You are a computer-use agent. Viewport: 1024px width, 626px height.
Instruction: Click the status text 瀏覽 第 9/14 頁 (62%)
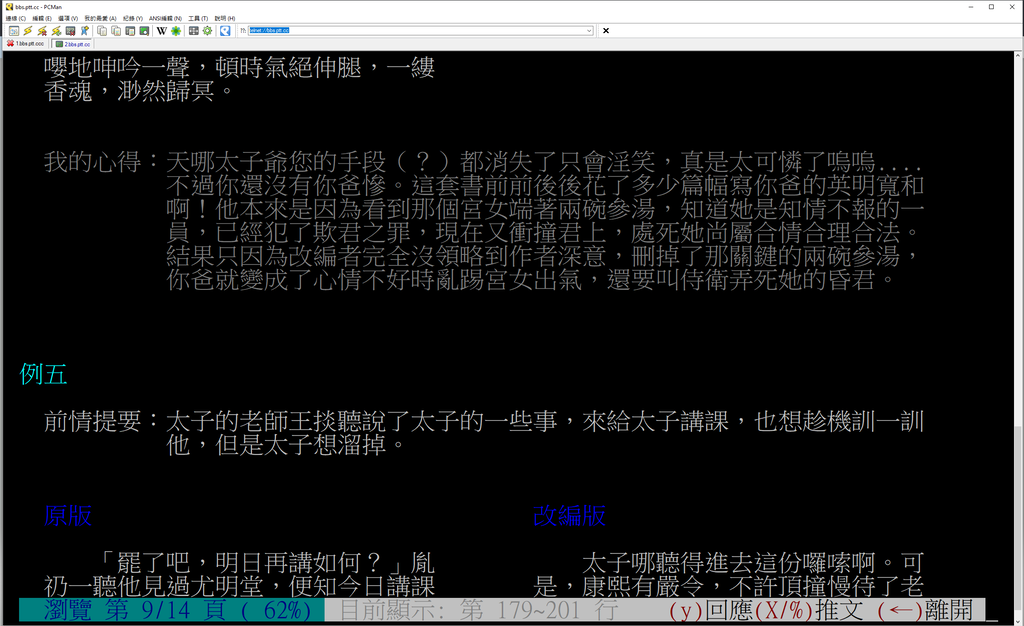[177, 610]
